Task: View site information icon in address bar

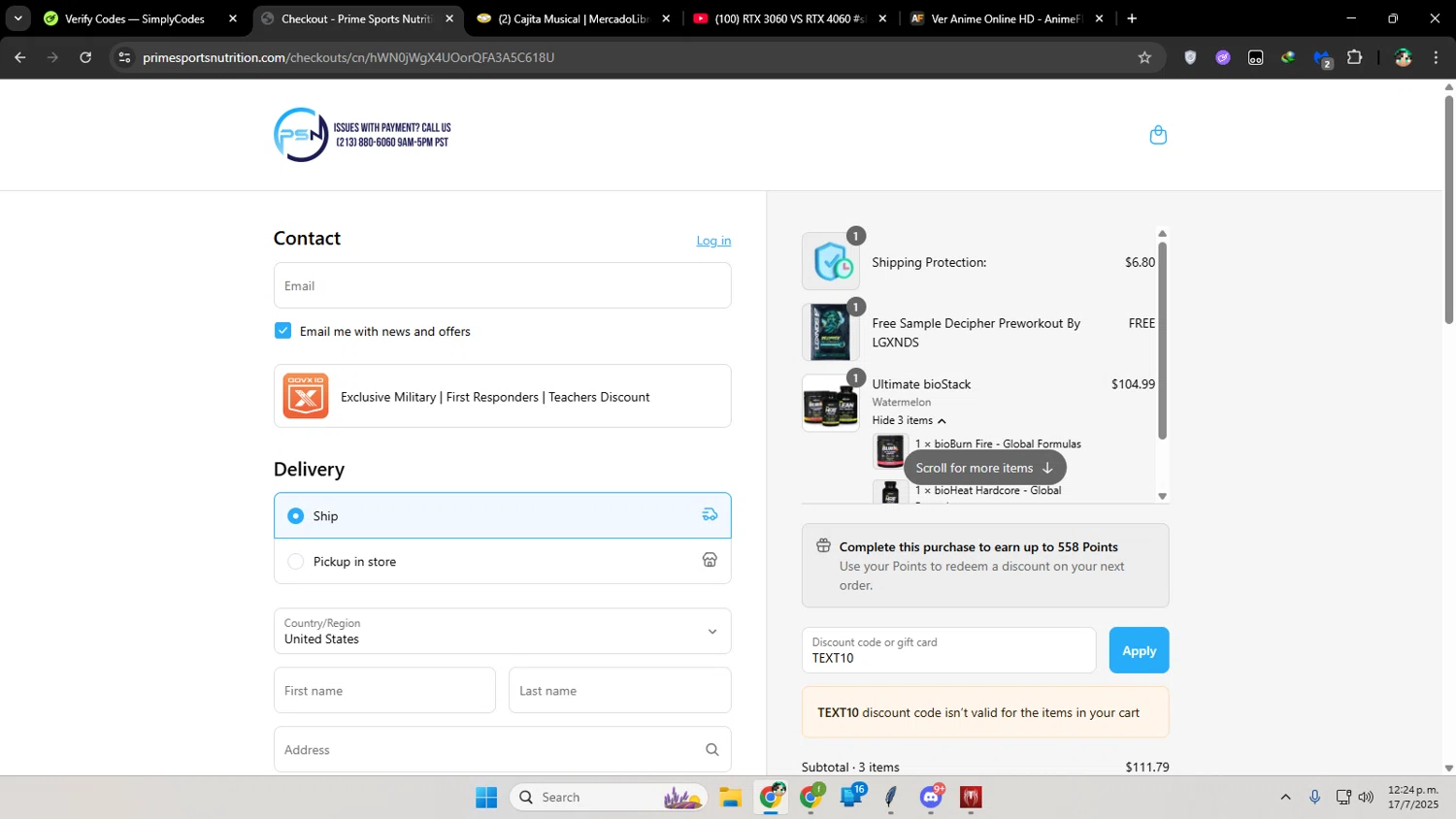Action: 124,57
